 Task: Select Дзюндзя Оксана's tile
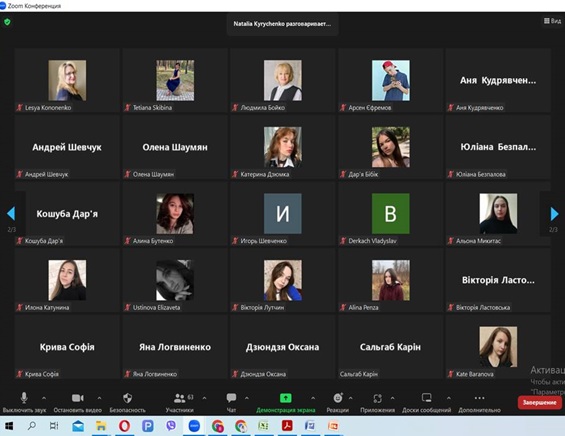point(283,347)
